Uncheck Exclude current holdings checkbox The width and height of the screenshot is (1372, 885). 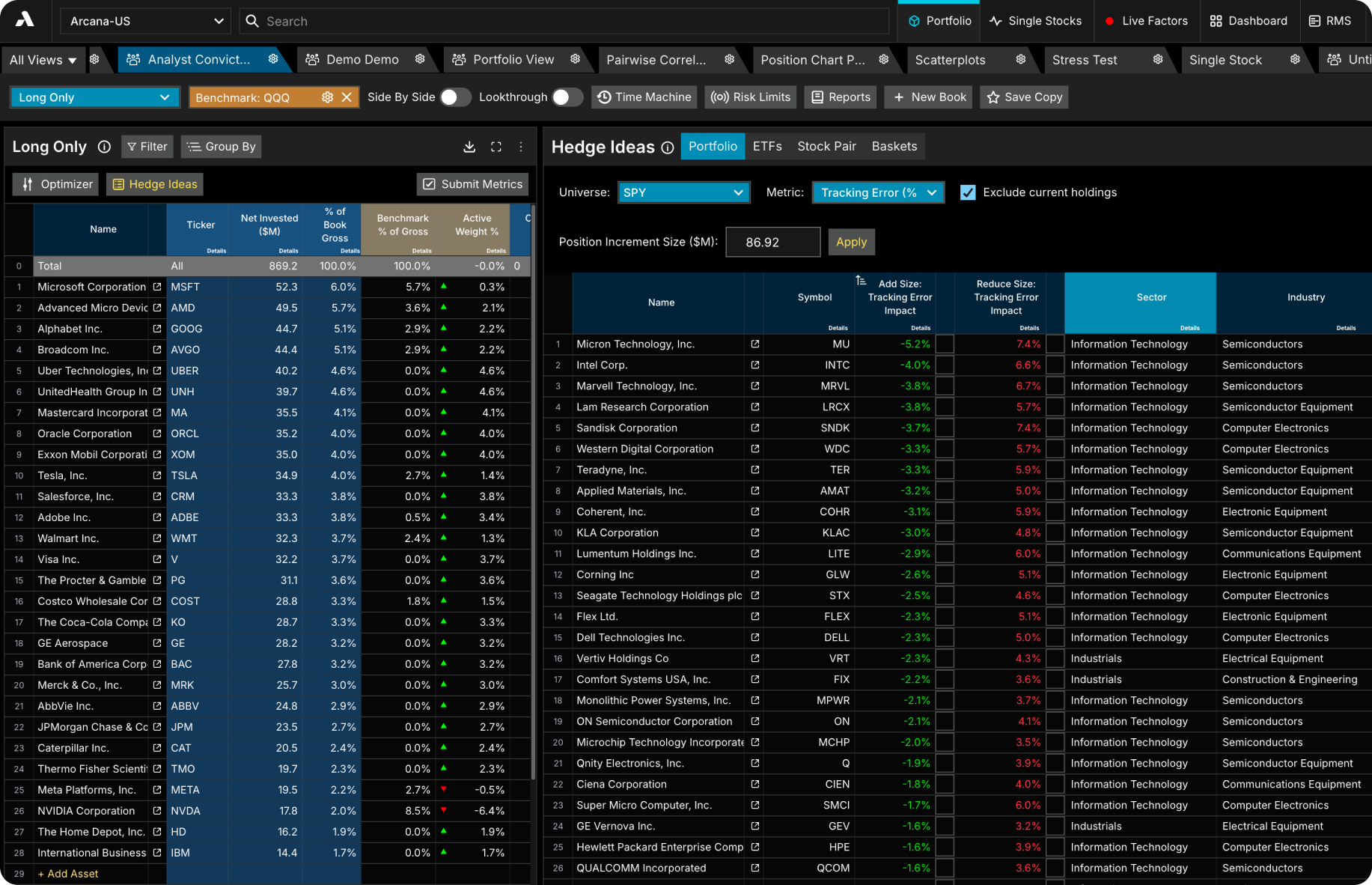968,192
